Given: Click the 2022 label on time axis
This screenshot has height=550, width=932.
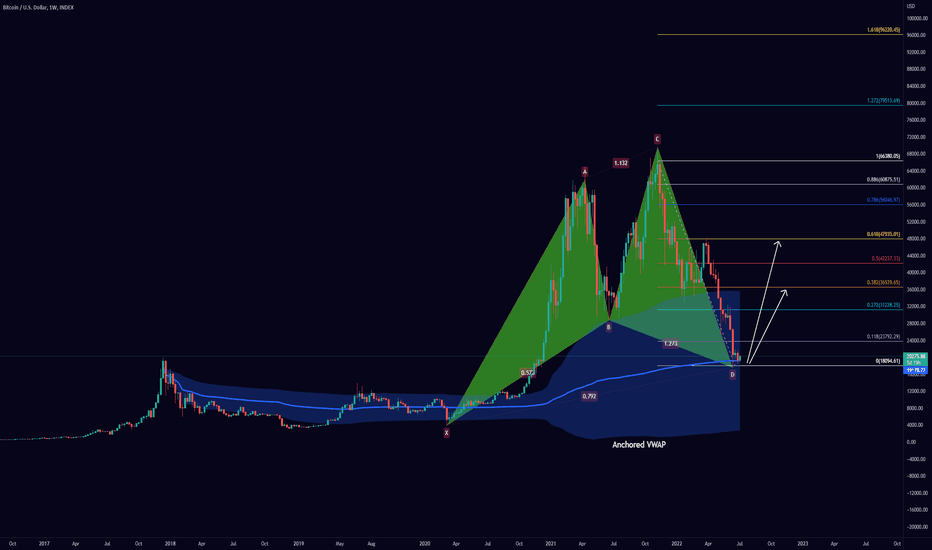Looking at the screenshot, I should pyautogui.click(x=676, y=544).
